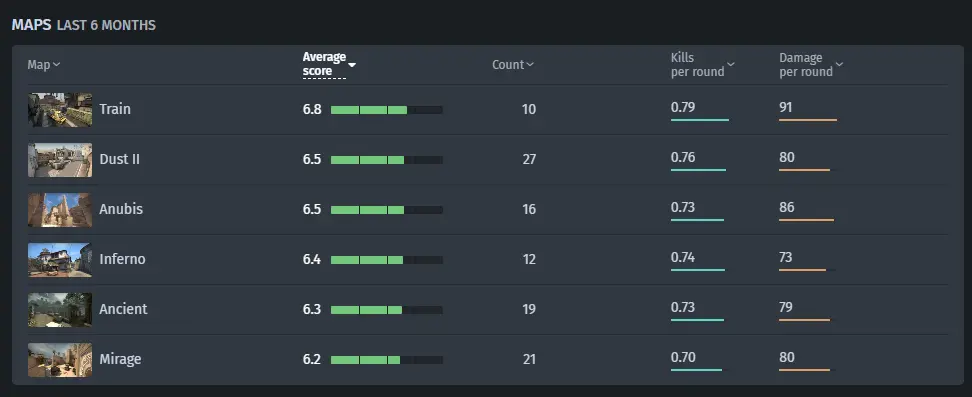Click the Average score column header label
This screenshot has width=972, height=397.
(324, 65)
